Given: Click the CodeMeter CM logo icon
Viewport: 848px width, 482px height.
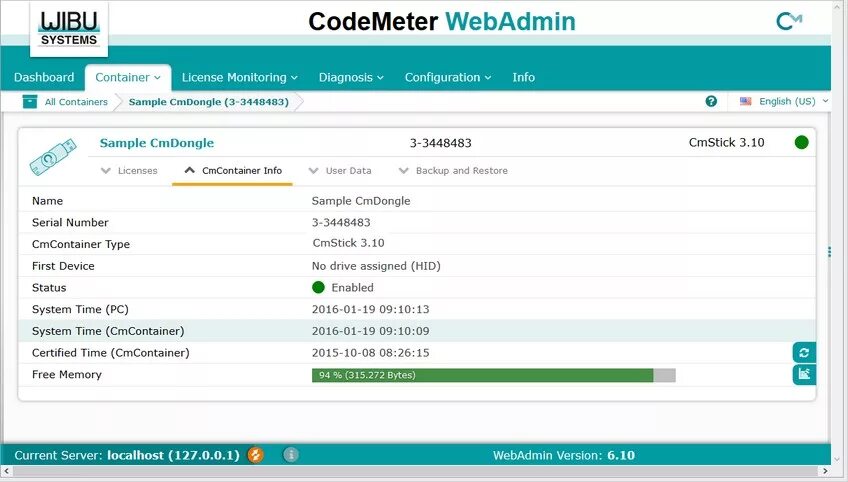Looking at the screenshot, I should 789,21.
